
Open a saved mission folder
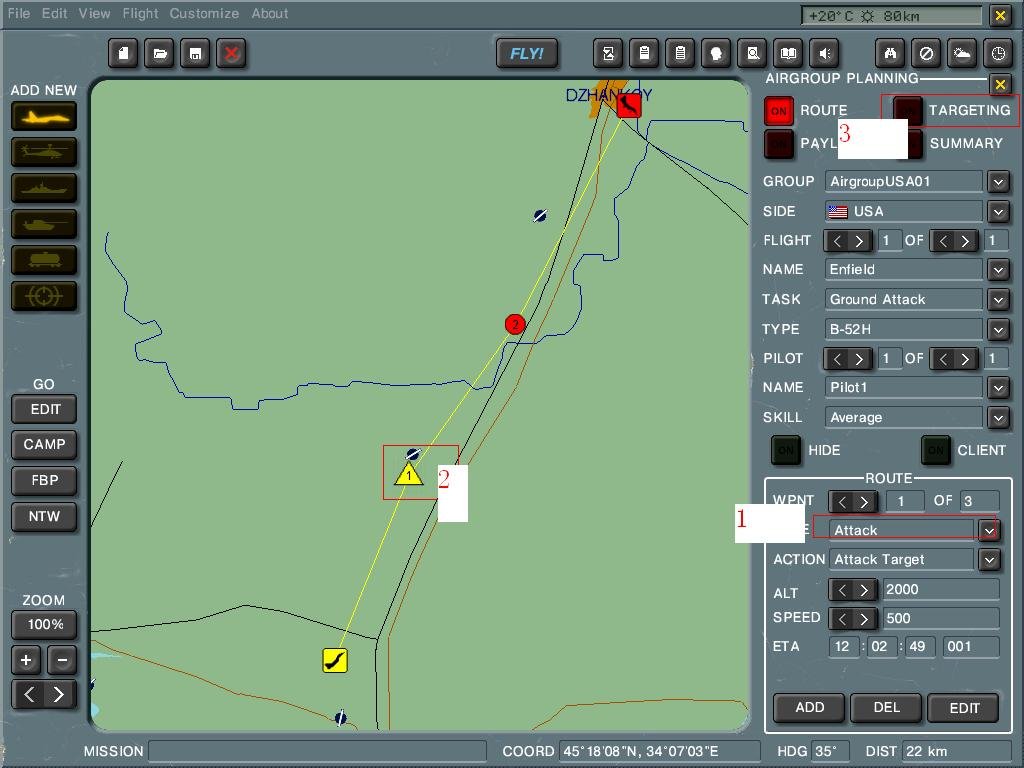tap(159, 54)
